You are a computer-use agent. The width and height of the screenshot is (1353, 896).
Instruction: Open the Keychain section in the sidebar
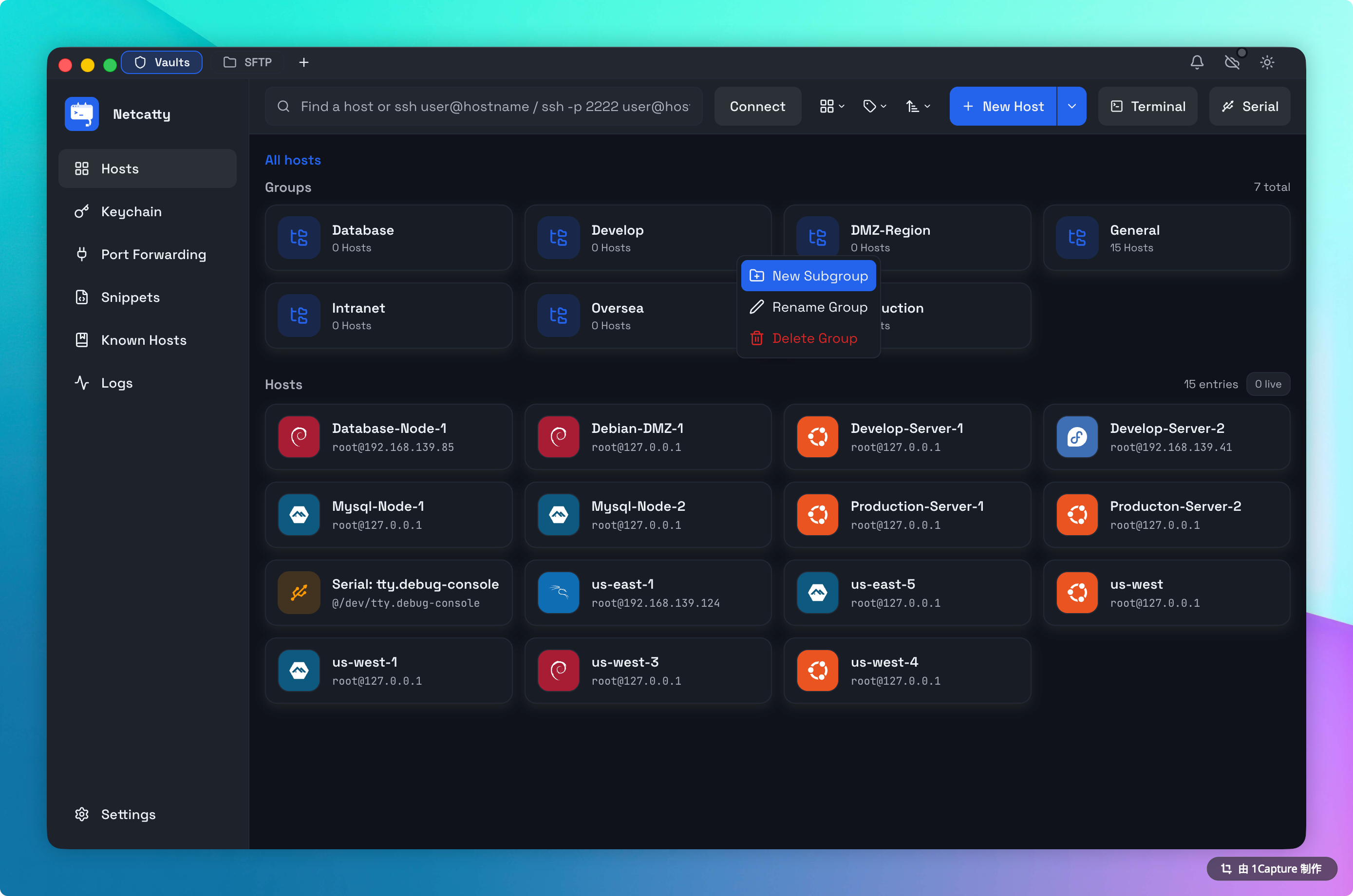click(131, 211)
